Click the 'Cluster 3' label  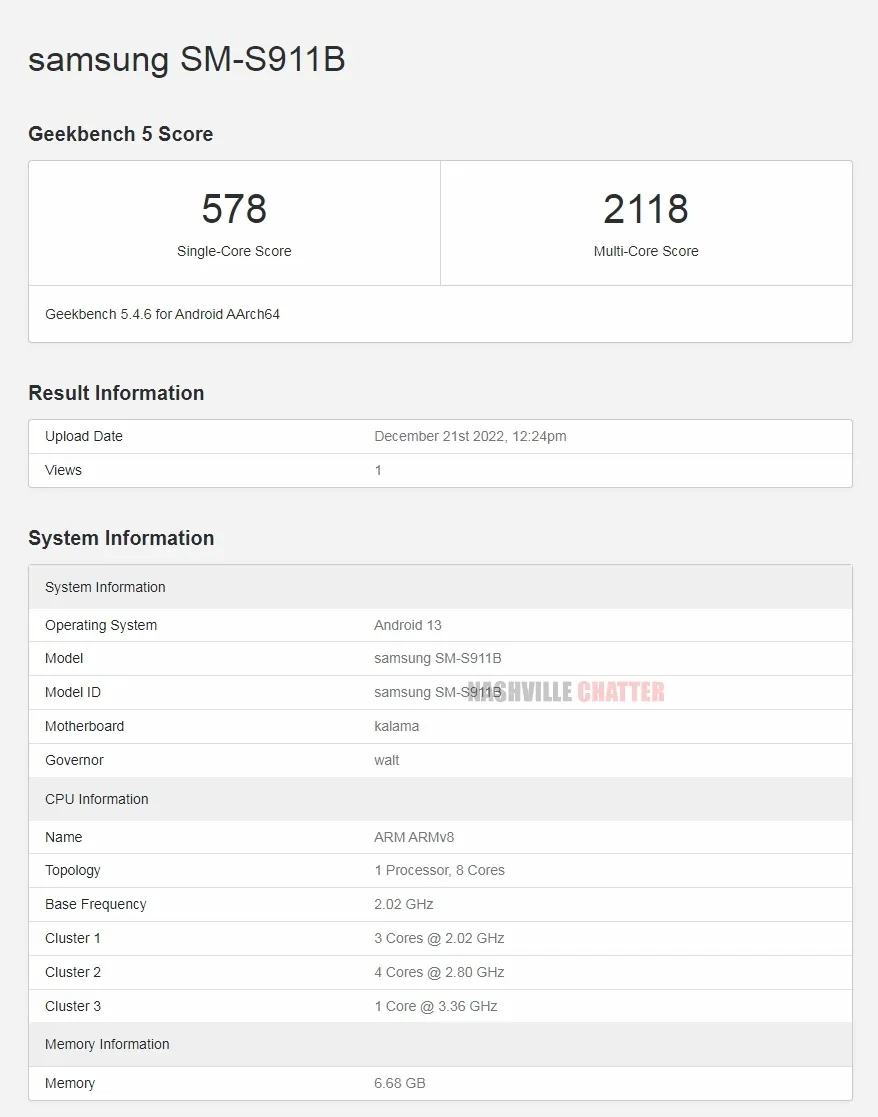73,1006
